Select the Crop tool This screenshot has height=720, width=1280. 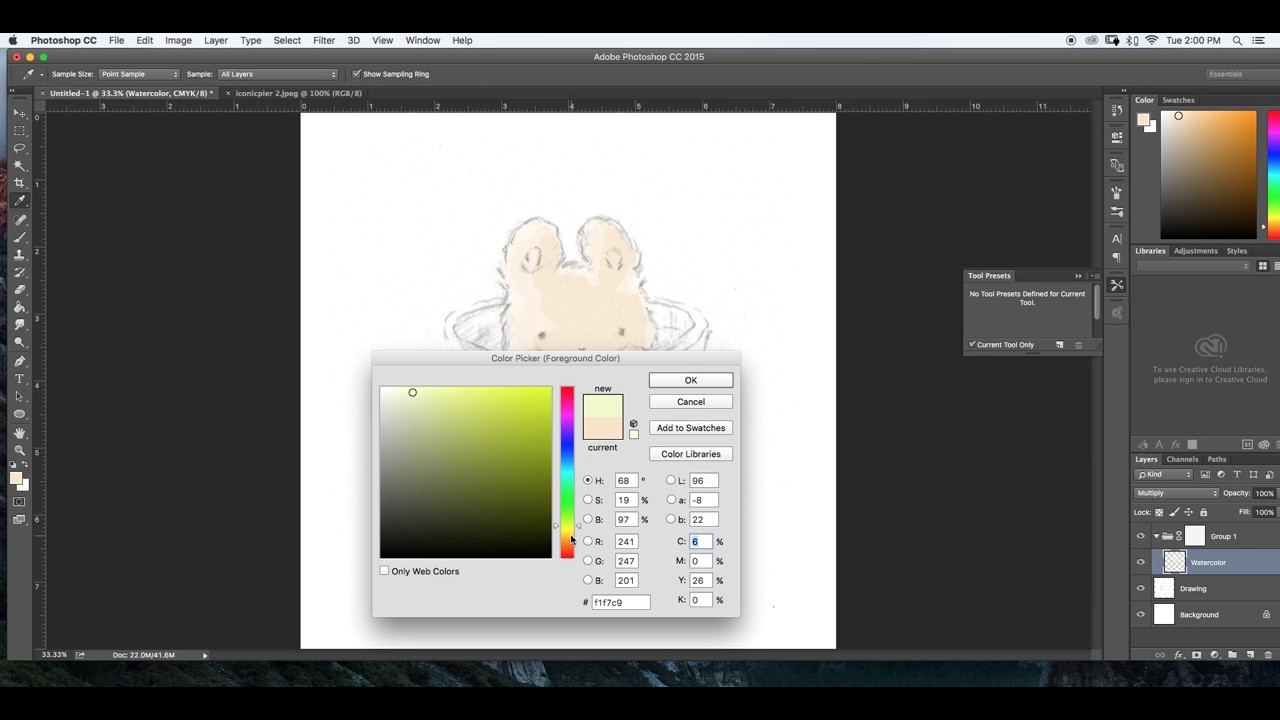(x=19, y=184)
